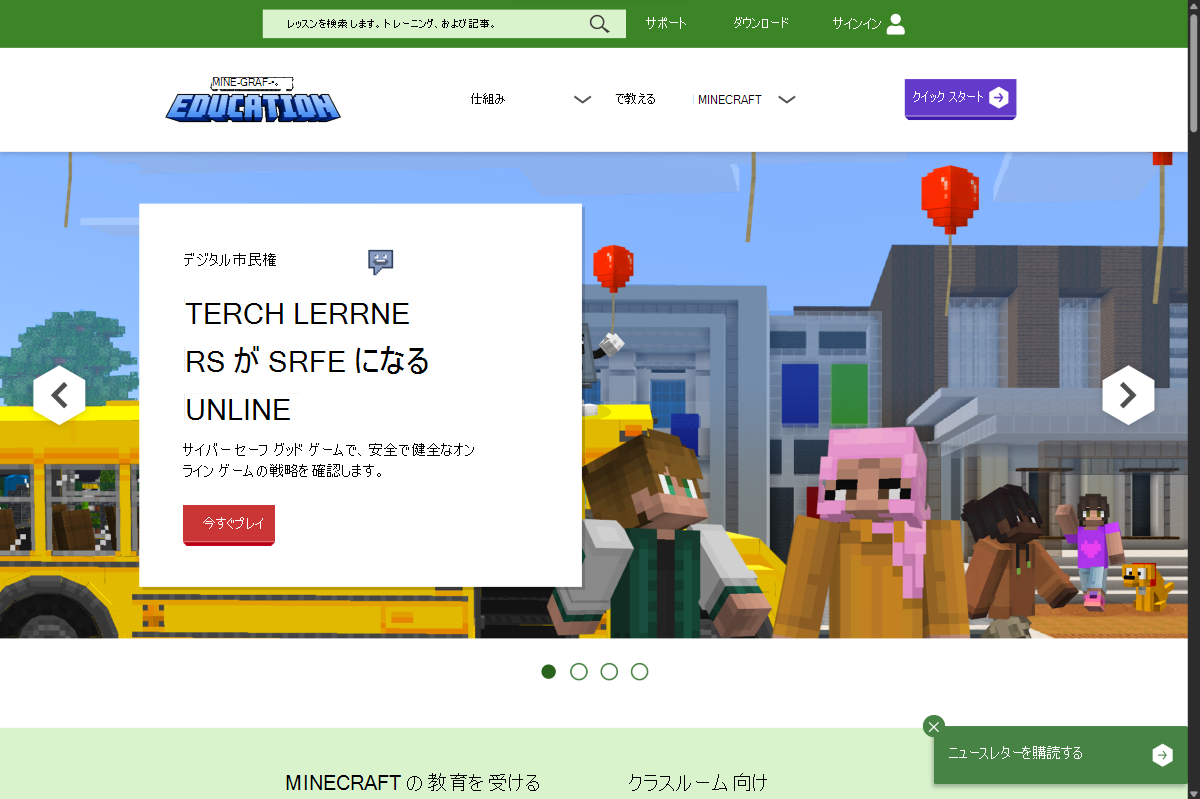The image size is (1200, 799).
Task: Click the デジタル市民権 label
Action: tap(229, 260)
